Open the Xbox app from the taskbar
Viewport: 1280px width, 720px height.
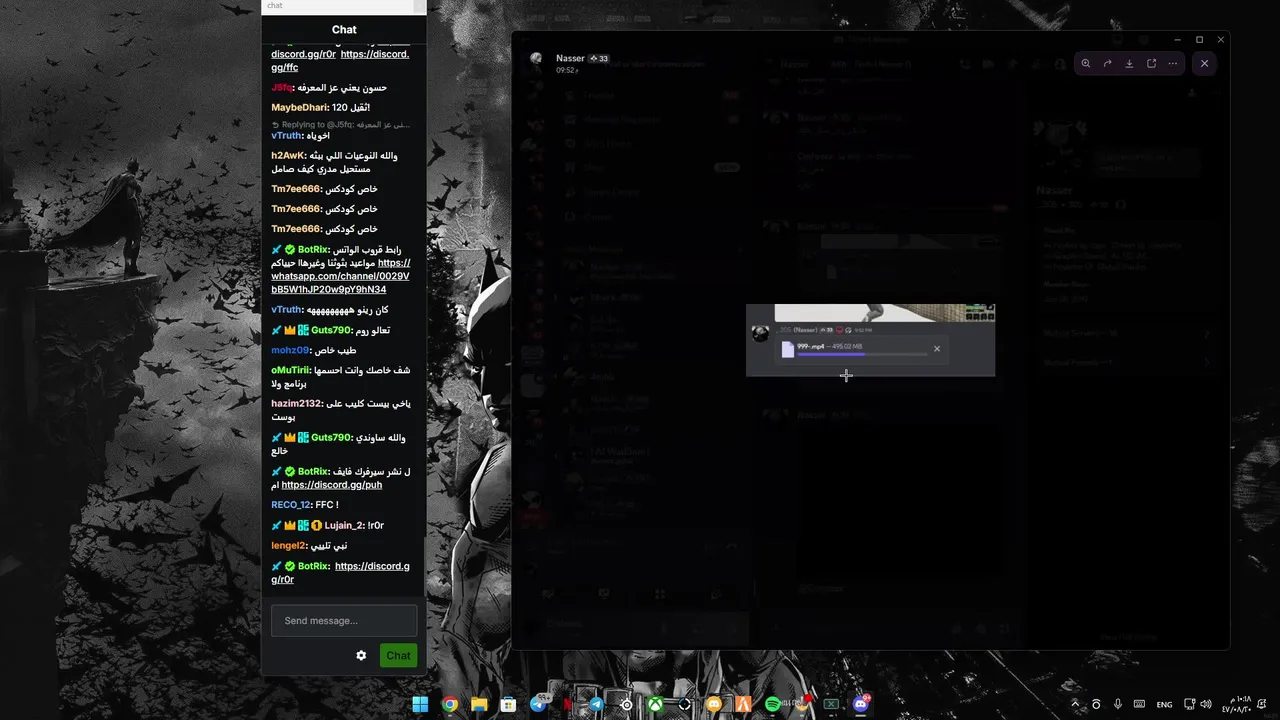click(655, 704)
